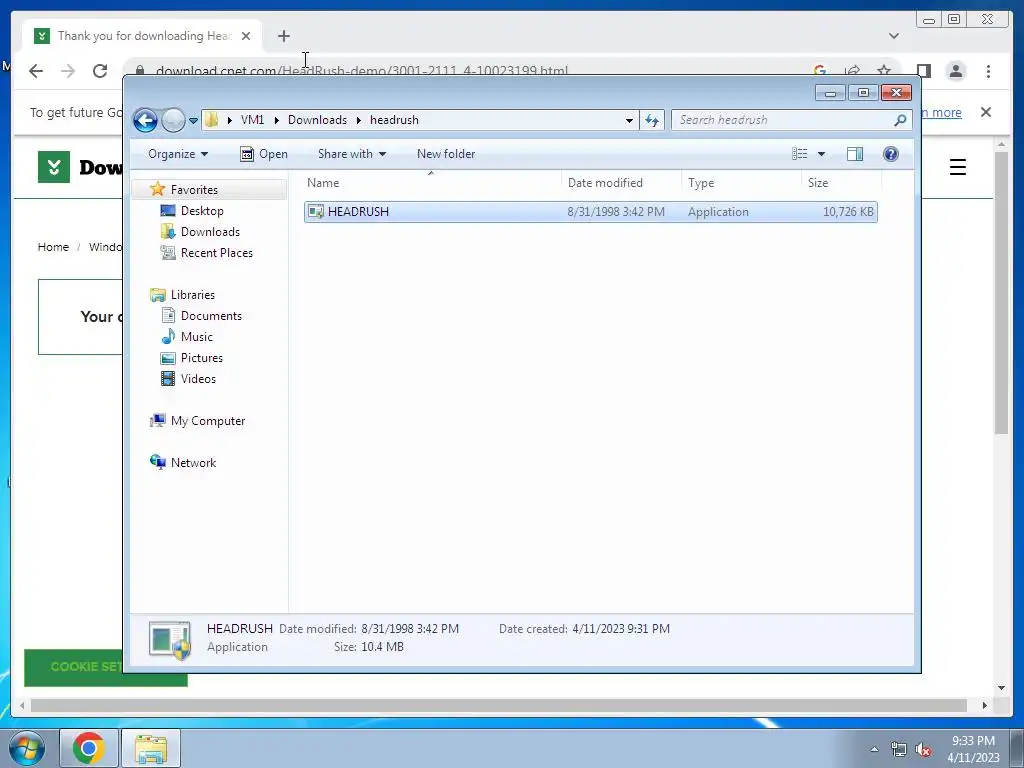
Task: Select Network in navigation pane
Action: pyautogui.click(x=193, y=463)
